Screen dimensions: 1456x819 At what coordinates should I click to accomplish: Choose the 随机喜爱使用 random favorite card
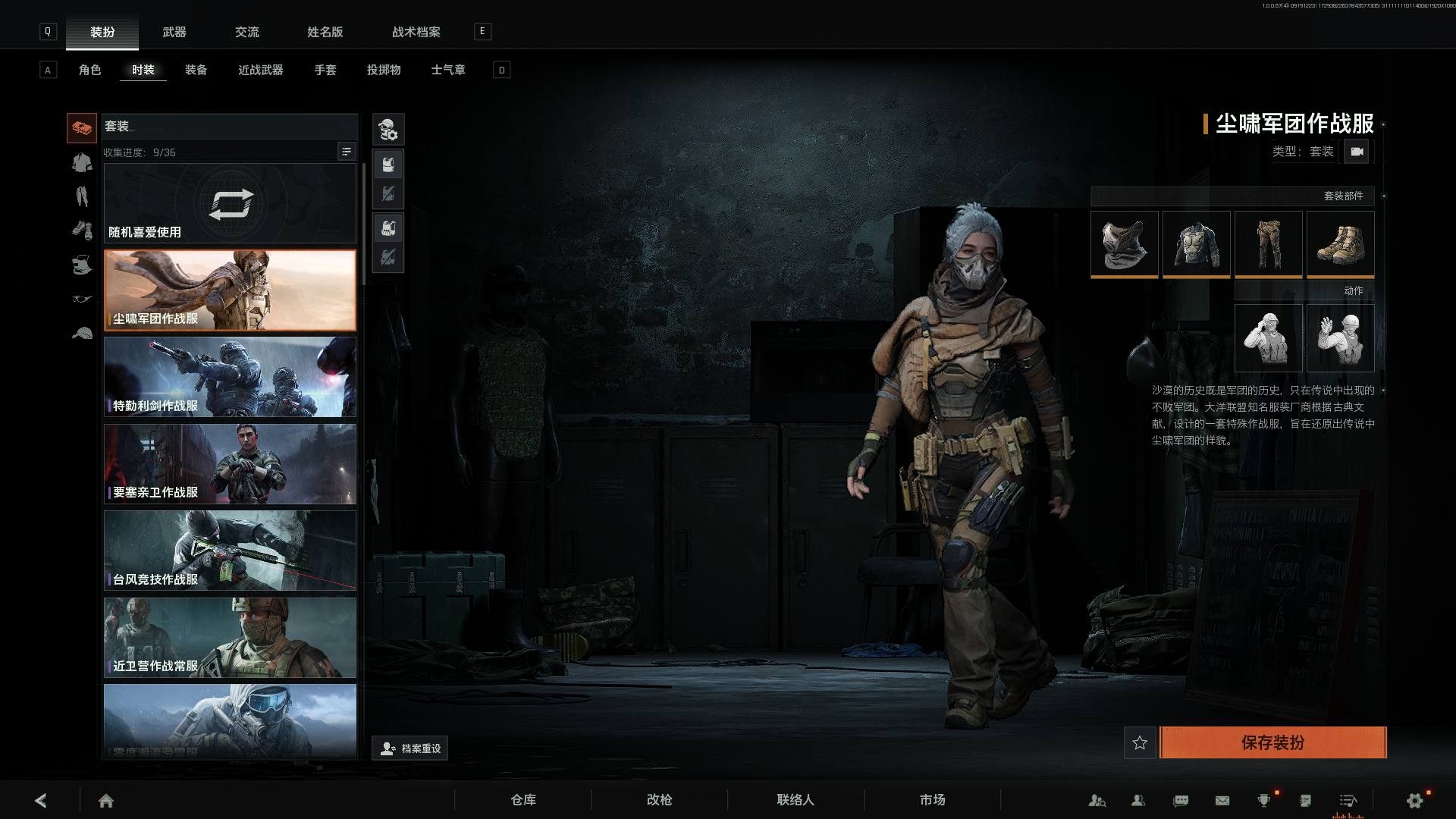pos(230,203)
